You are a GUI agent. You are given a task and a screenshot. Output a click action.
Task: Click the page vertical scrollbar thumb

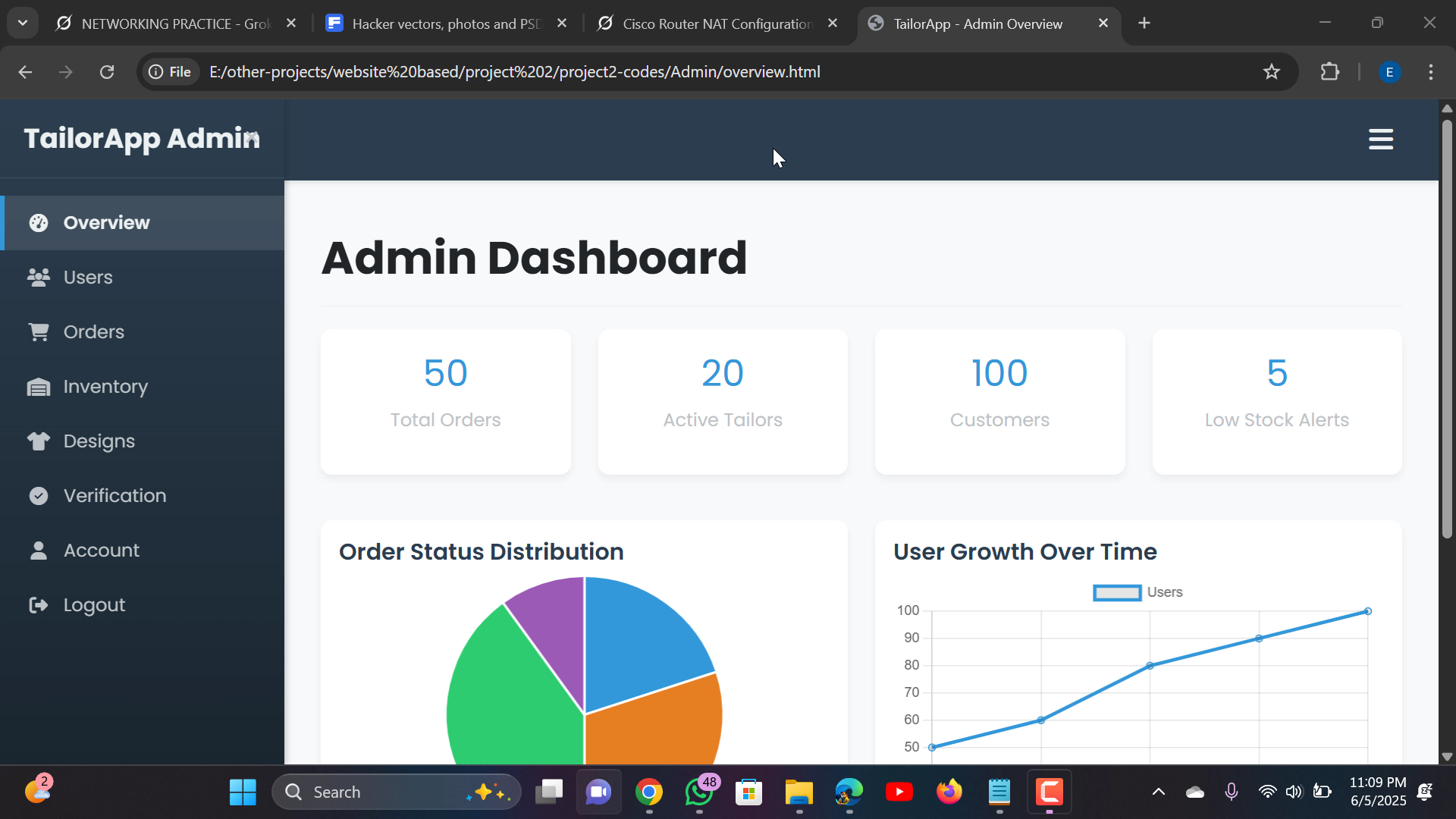tap(1447, 328)
